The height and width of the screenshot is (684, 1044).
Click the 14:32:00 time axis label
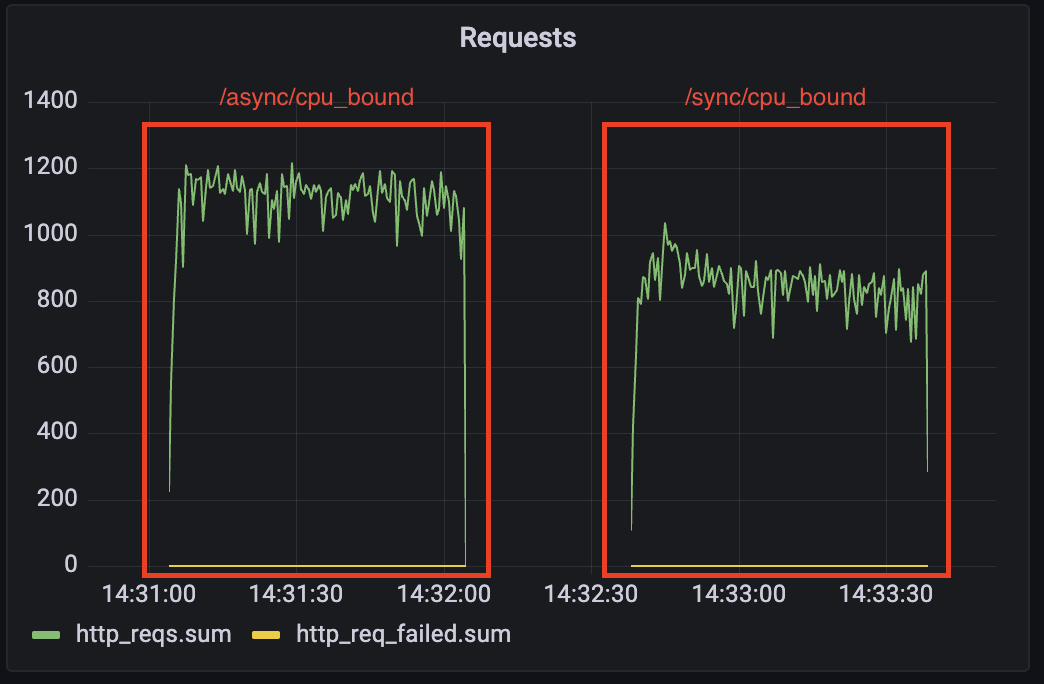[x=443, y=594]
